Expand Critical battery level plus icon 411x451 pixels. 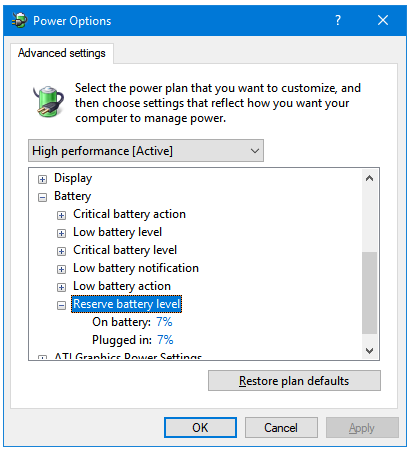(x=61, y=251)
